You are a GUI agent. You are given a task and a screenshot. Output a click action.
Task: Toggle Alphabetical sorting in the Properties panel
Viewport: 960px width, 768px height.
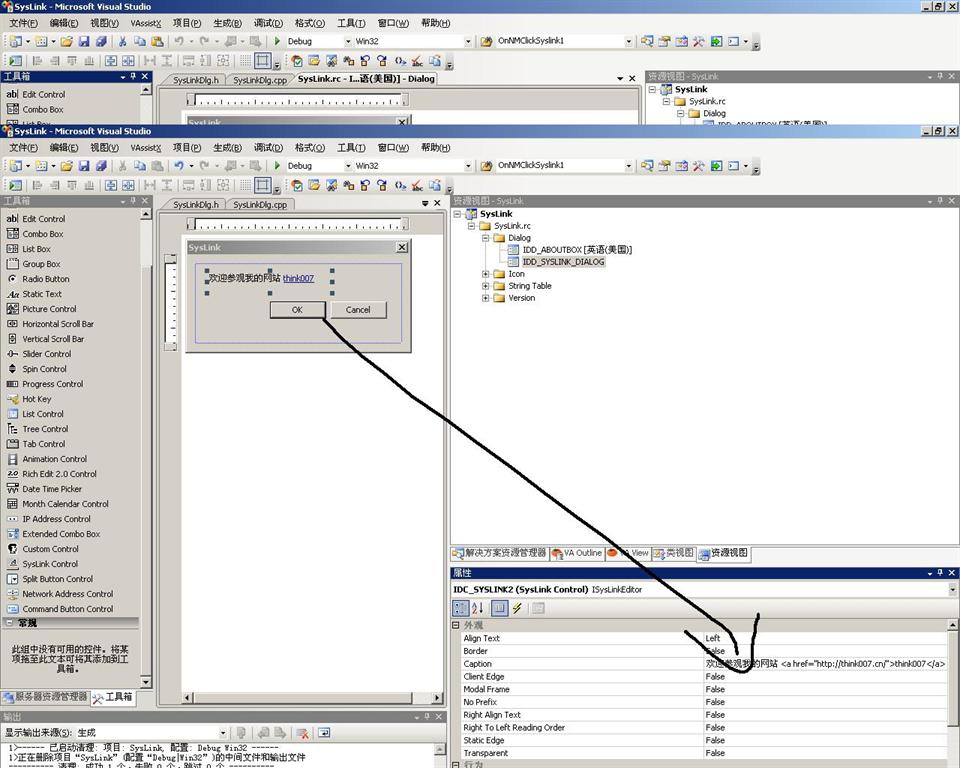pyautogui.click(x=477, y=608)
